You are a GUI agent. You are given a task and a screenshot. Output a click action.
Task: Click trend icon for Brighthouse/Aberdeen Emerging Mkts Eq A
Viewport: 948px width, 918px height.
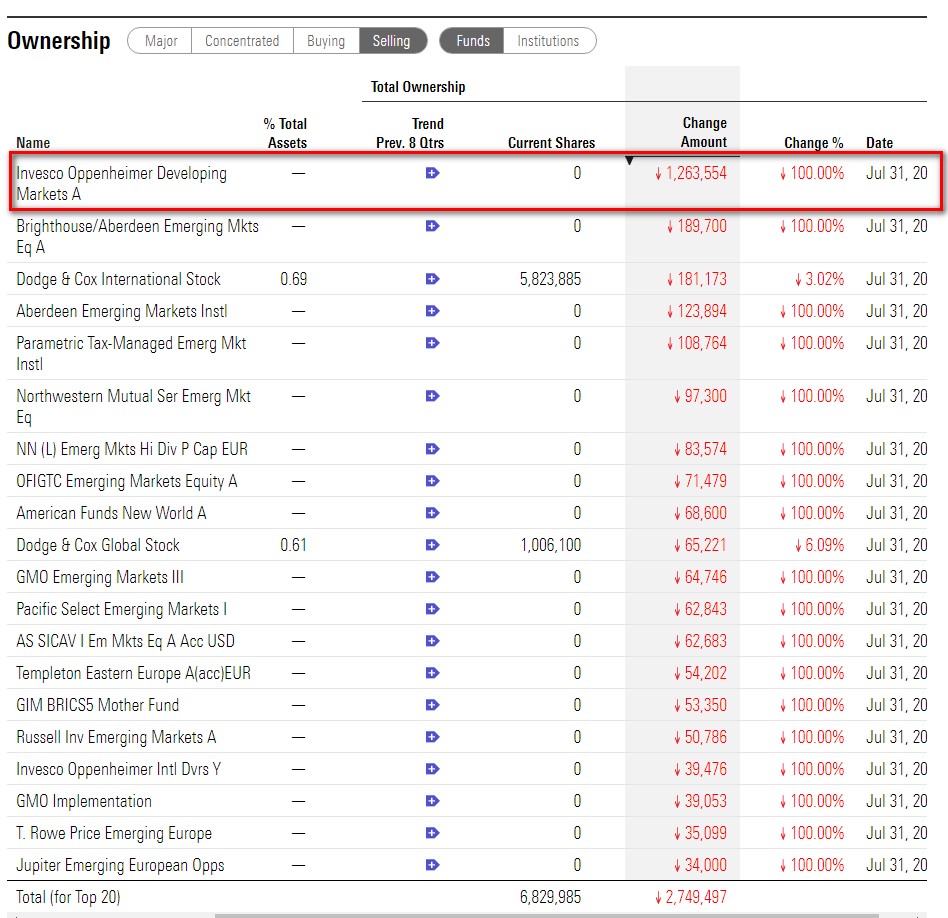point(432,226)
